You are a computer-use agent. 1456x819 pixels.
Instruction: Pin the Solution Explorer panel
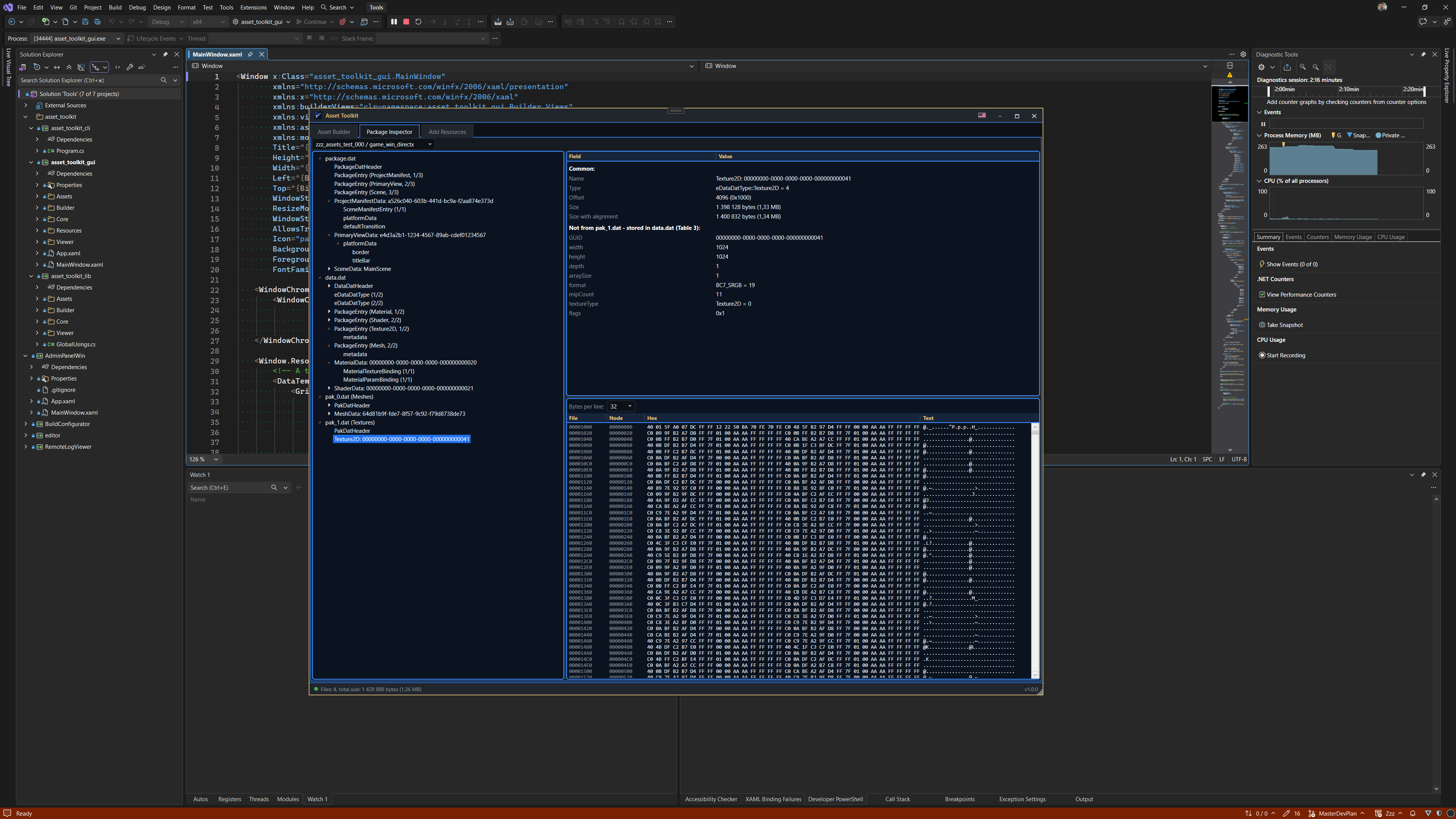(165, 54)
